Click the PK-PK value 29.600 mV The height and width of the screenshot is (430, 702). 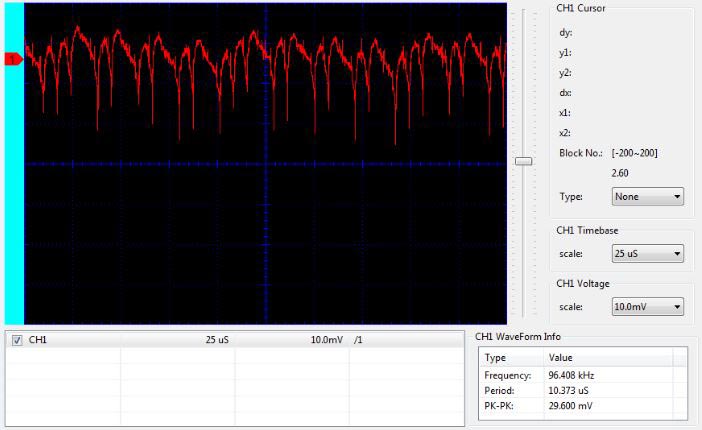570,406
